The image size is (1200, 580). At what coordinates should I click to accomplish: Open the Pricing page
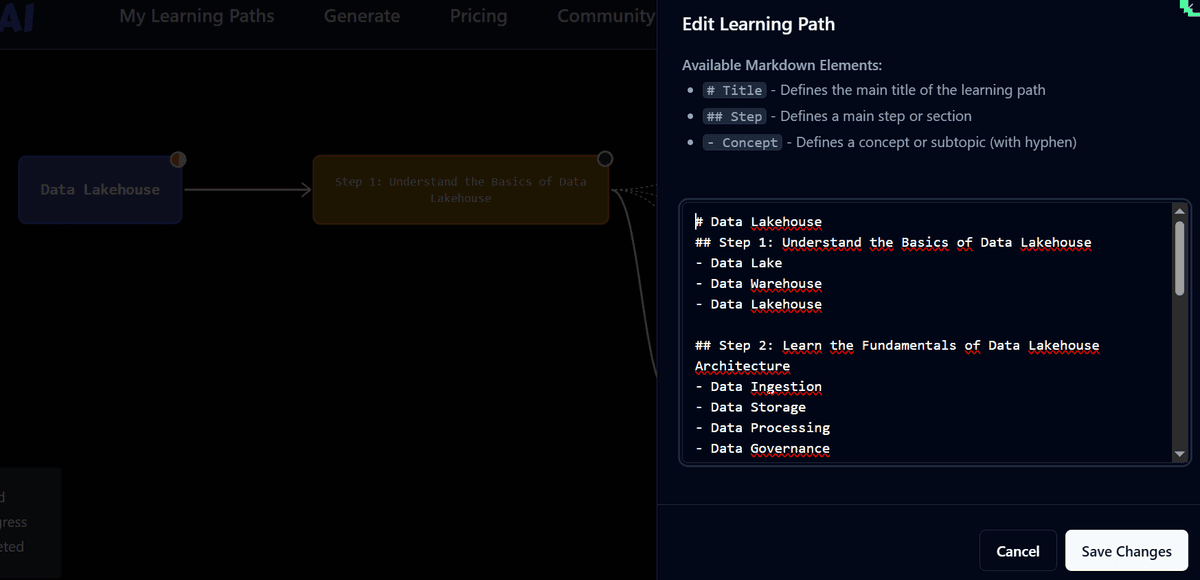click(478, 16)
